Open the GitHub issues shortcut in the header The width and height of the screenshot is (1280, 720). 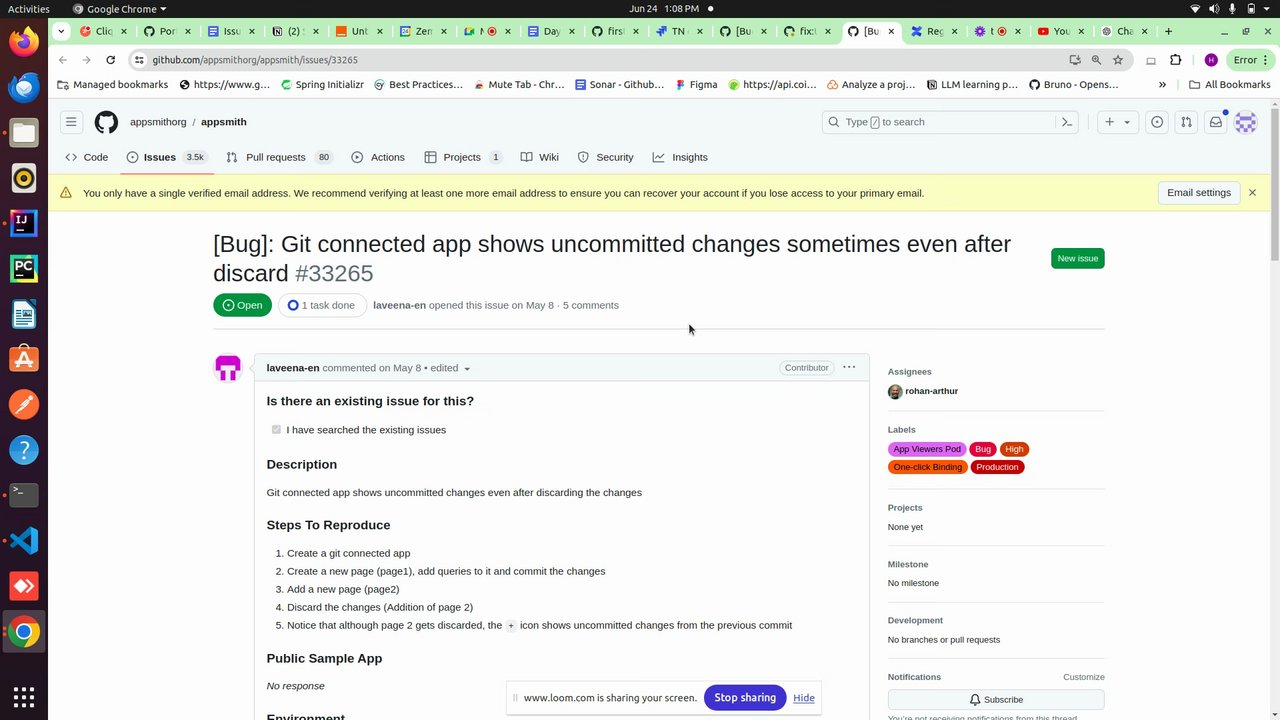[x=1157, y=122]
